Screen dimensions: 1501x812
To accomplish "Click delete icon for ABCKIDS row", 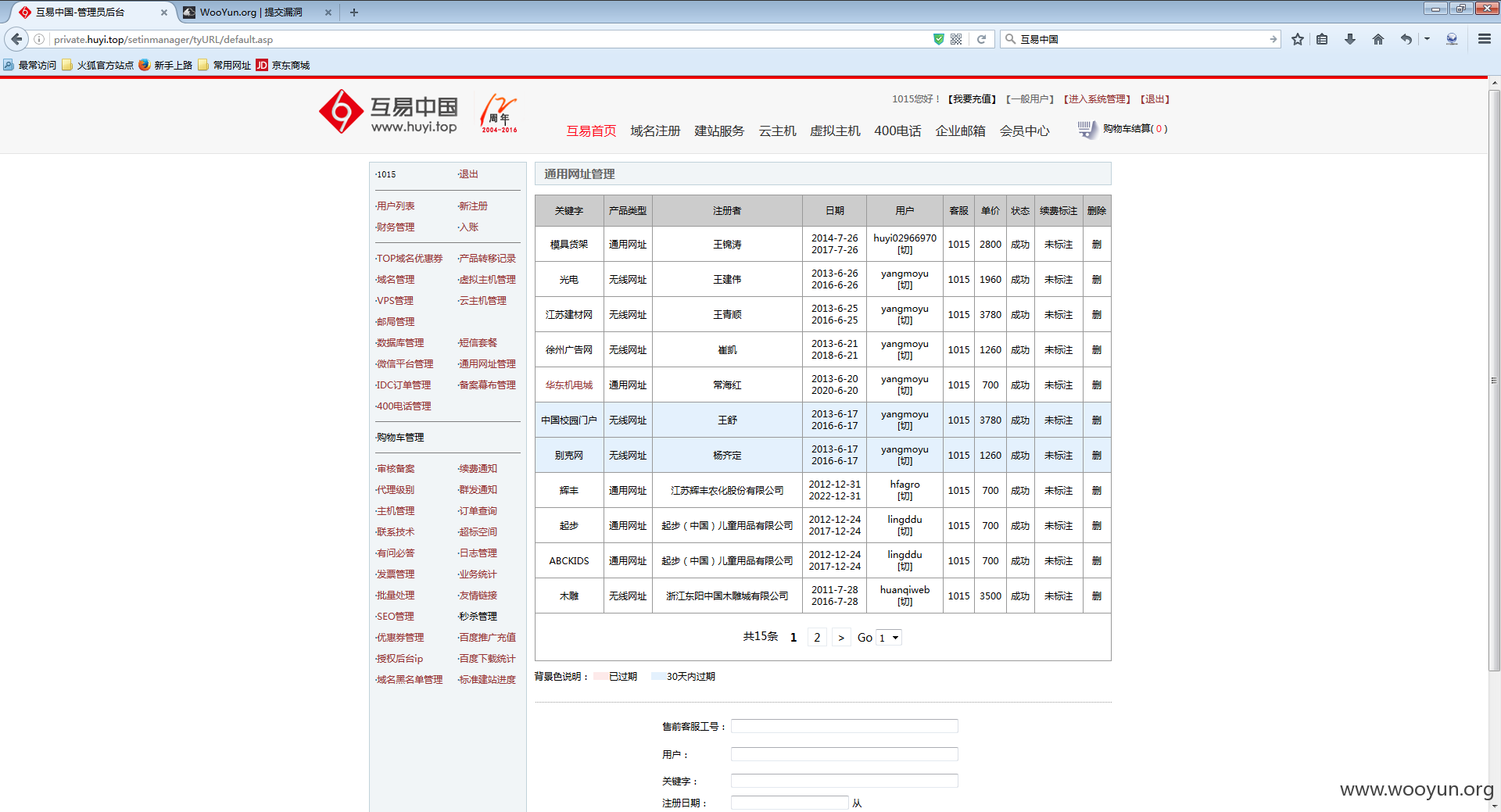I will click(1097, 561).
